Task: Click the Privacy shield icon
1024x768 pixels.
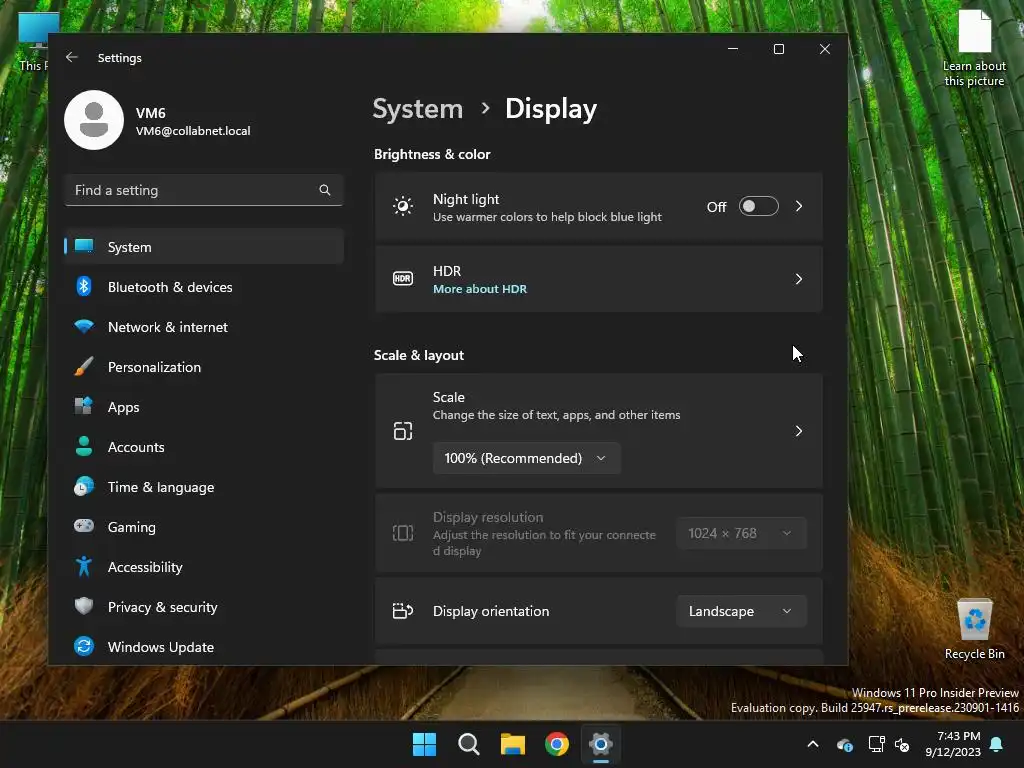Action: [x=84, y=606]
